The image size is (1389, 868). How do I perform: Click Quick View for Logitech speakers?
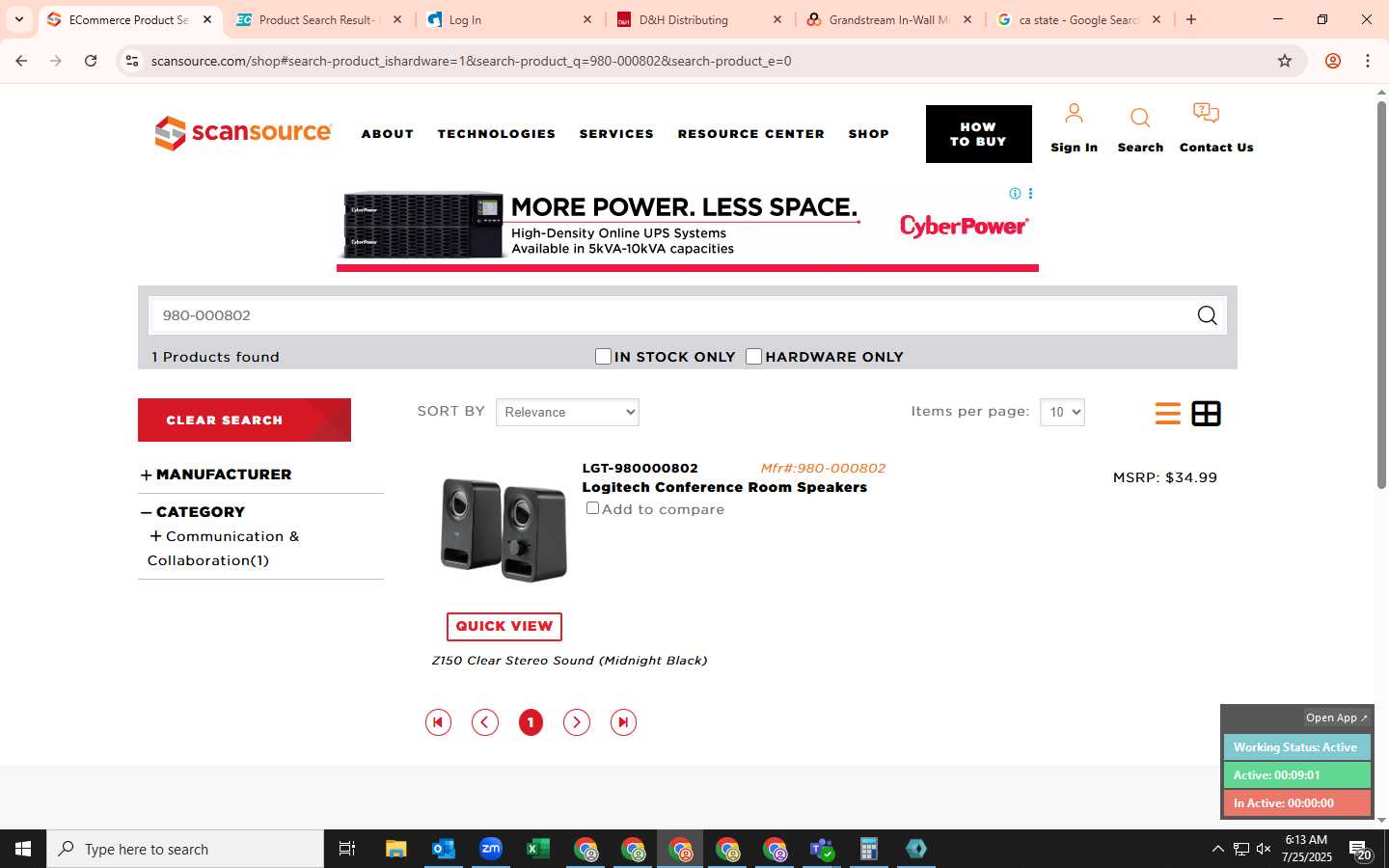(504, 626)
